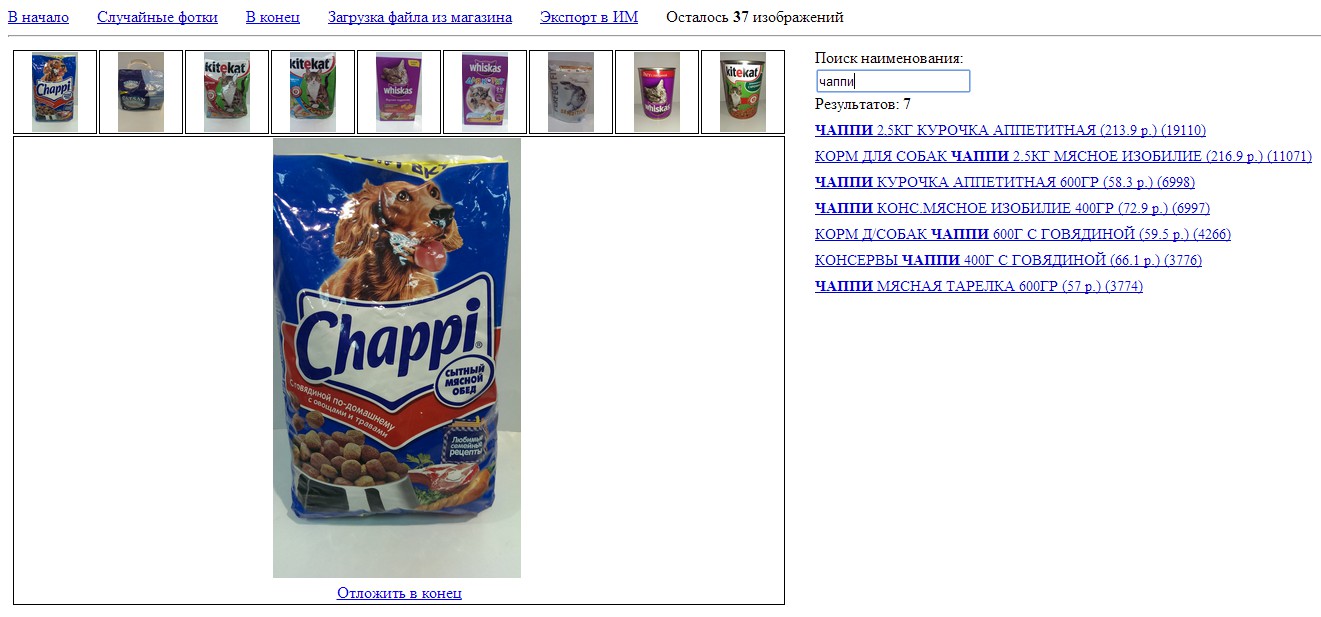Go to 'В начало' link
This screenshot has width=1321, height=617.
click(x=38, y=17)
